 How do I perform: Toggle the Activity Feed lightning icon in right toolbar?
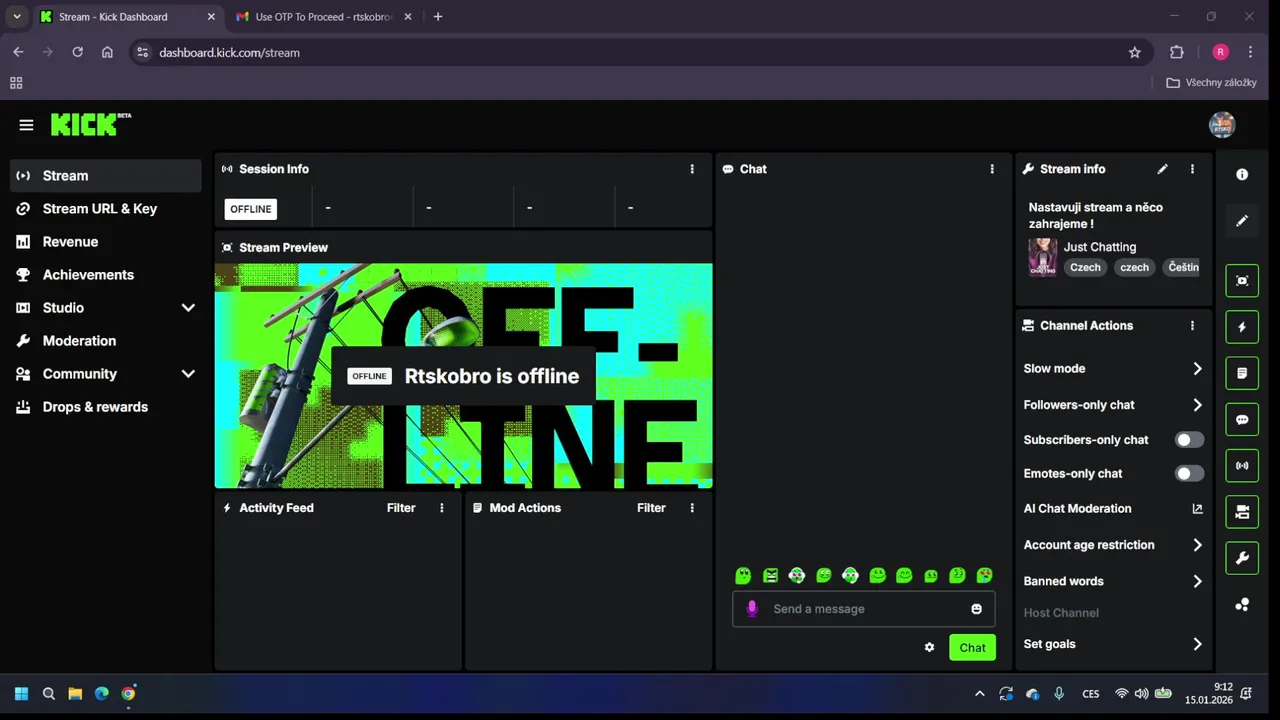[1242, 327]
